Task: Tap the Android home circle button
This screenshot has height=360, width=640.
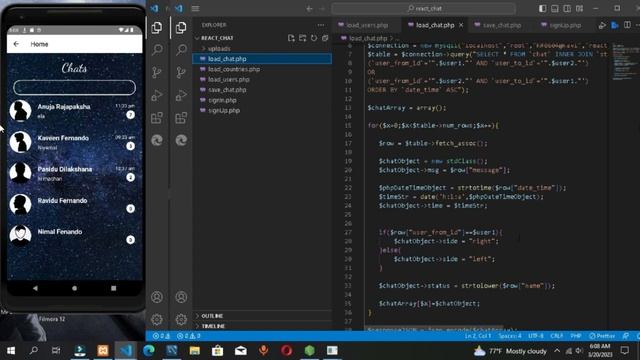Action: click(74, 288)
